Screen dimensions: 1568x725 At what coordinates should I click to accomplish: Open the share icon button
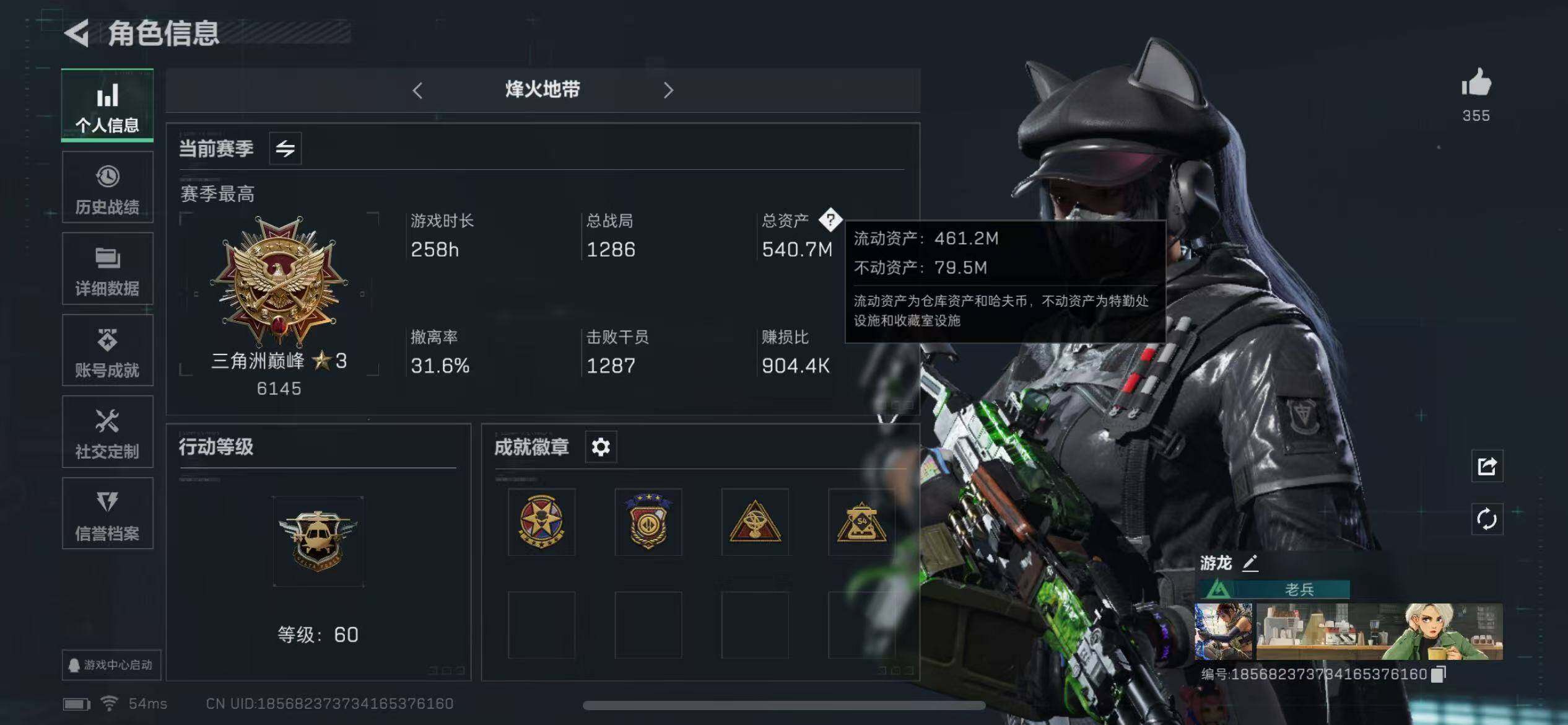click(1487, 466)
